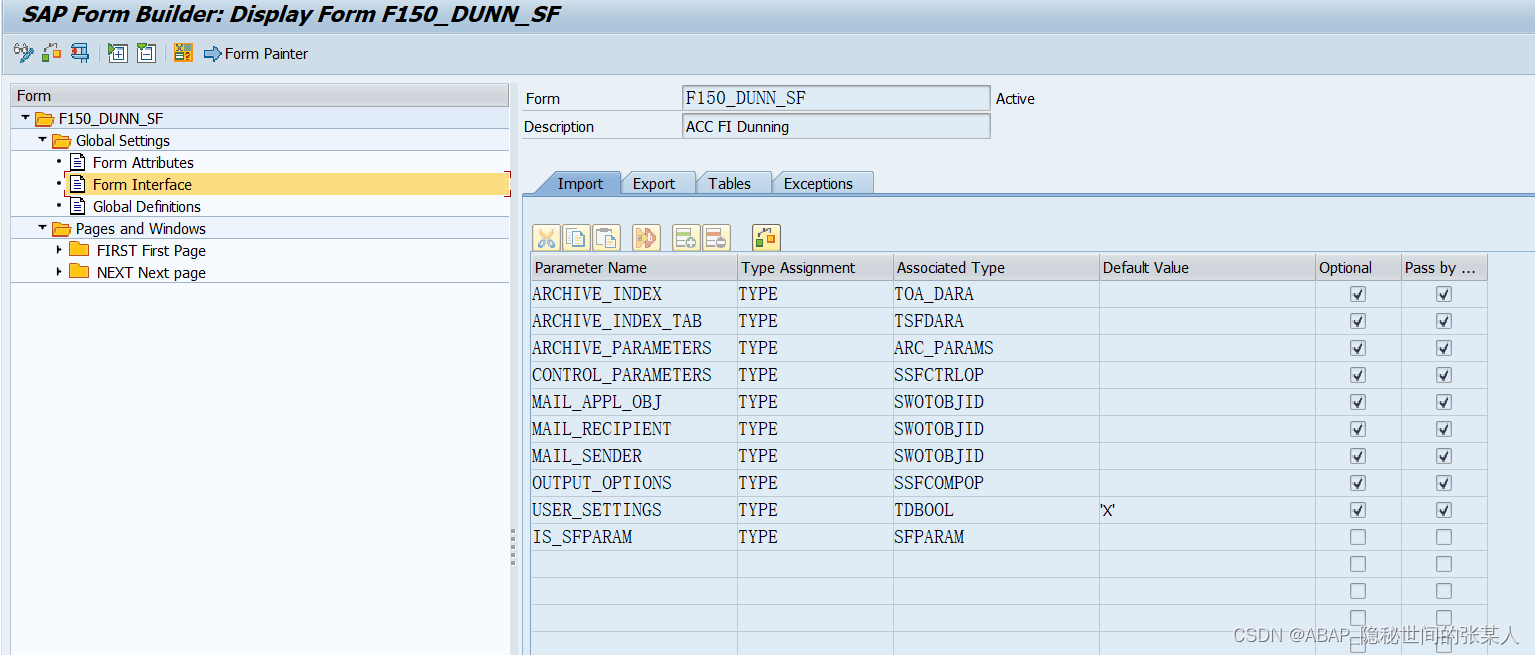Toggle Pass by value checkbox for MAIL_RECIPIENT
This screenshot has height=655, width=1535.
(x=1444, y=429)
